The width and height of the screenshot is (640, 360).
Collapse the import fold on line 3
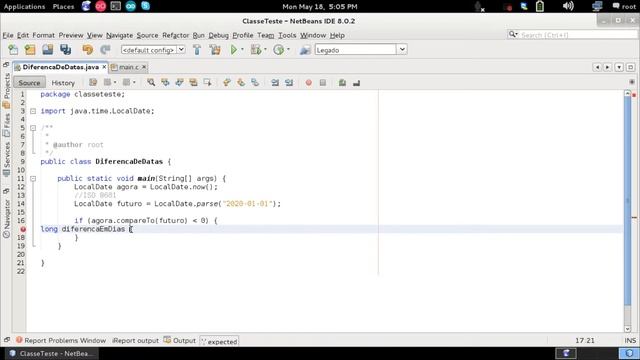(x=33, y=111)
